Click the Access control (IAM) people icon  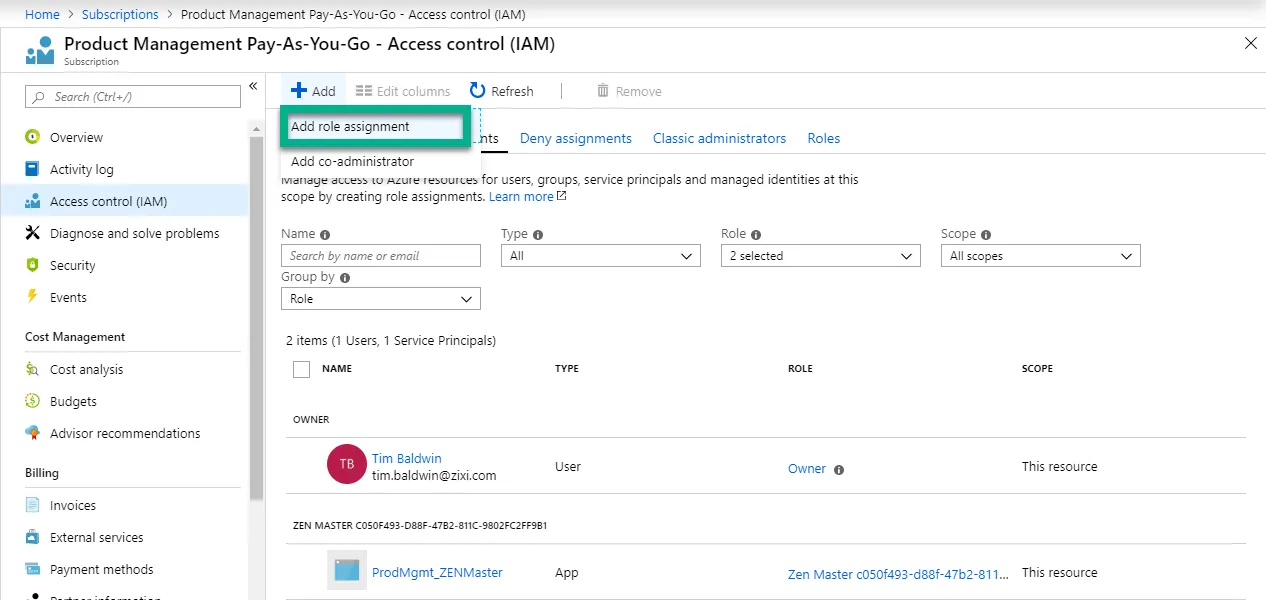33,201
